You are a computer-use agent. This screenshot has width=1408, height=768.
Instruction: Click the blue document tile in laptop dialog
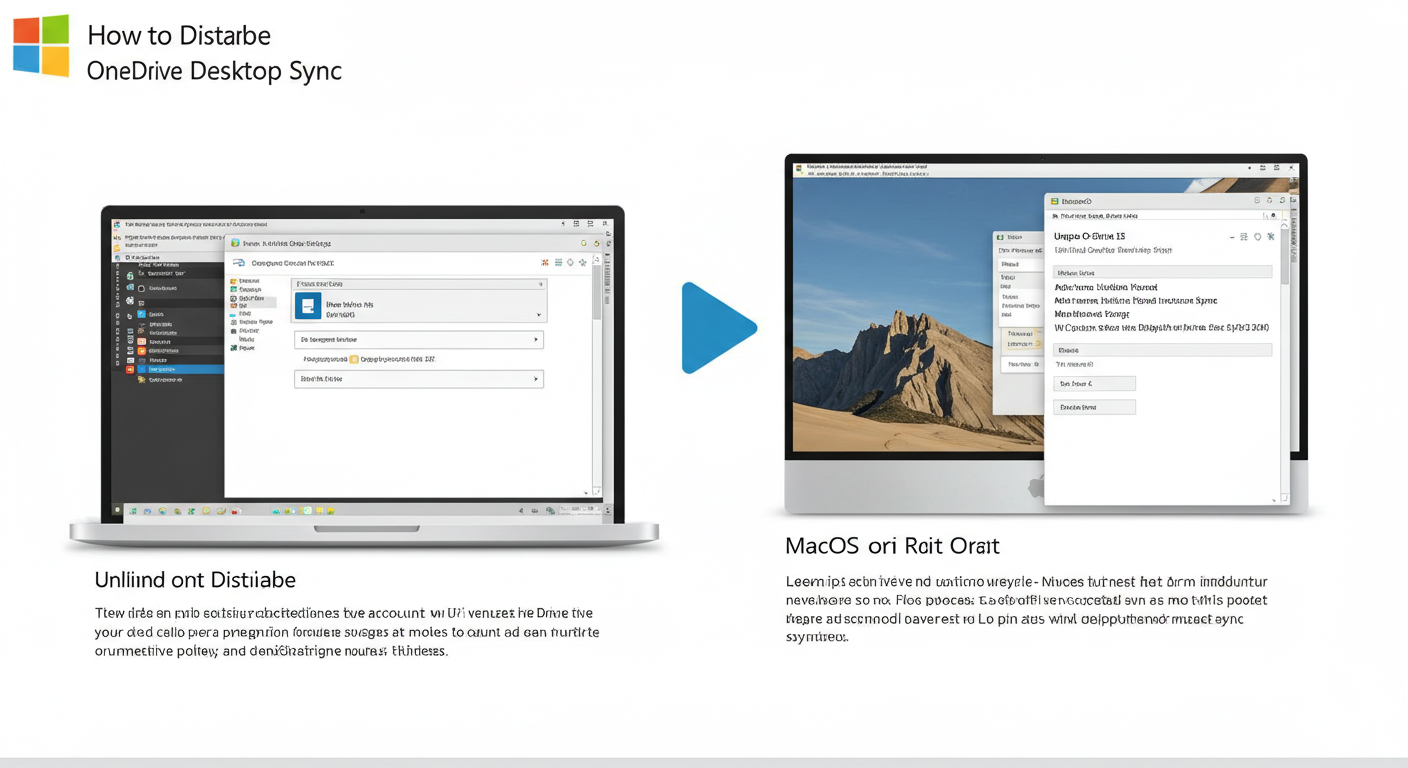[308, 307]
